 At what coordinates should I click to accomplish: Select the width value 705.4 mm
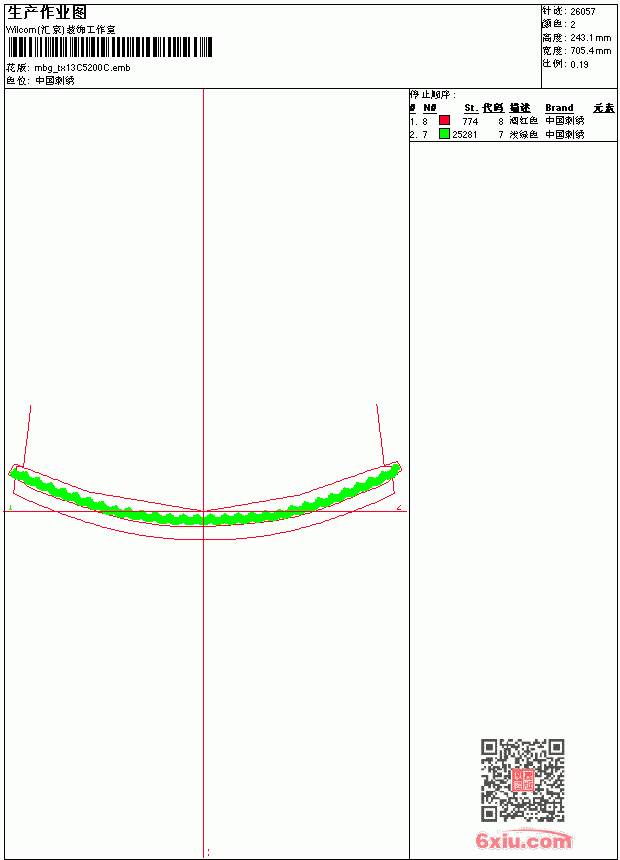[x=590, y=51]
